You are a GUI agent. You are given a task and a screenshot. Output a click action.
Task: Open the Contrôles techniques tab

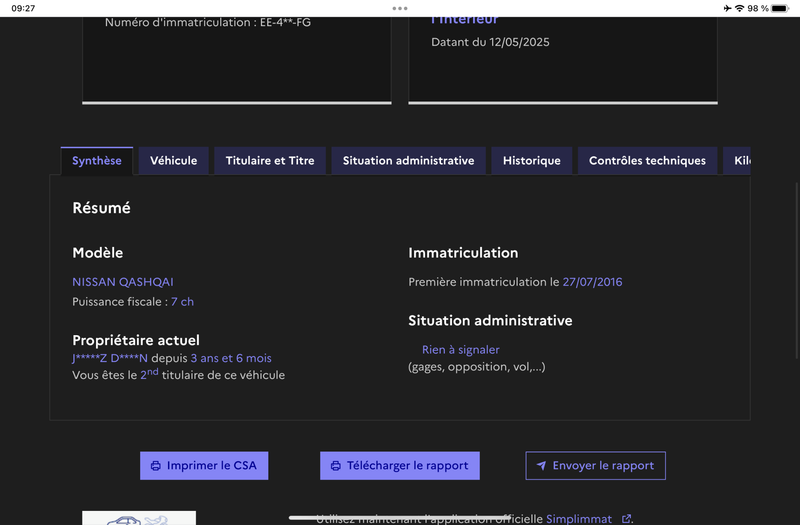[x=647, y=161]
